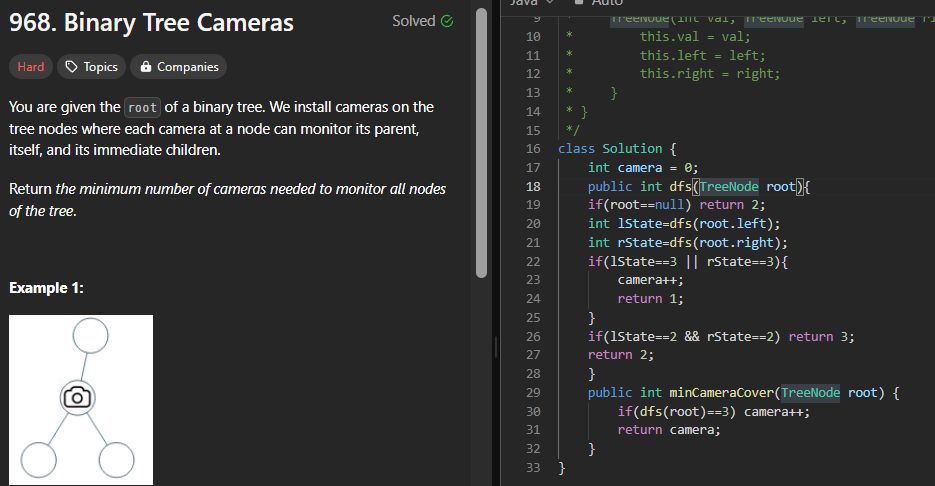Click the comment this.val = val;
The image size is (935, 486).
(x=695, y=37)
